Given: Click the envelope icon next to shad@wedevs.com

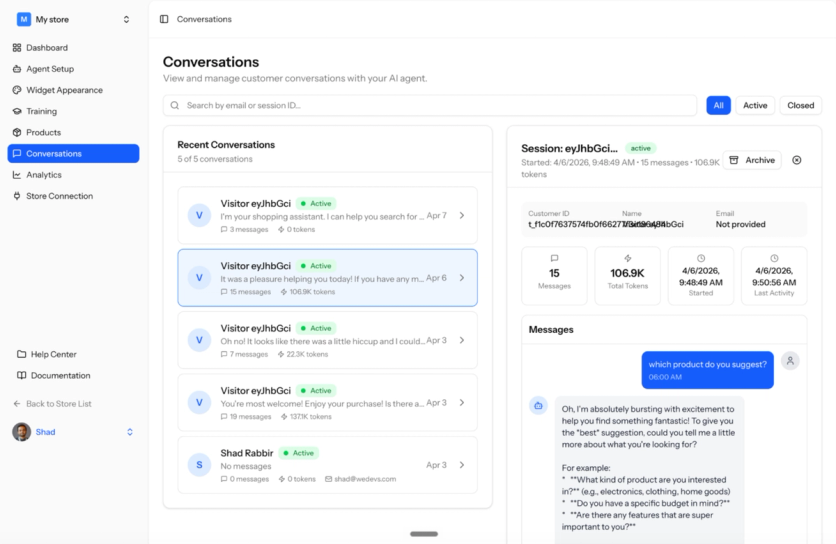Looking at the screenshot, I should tap(328, 479).
